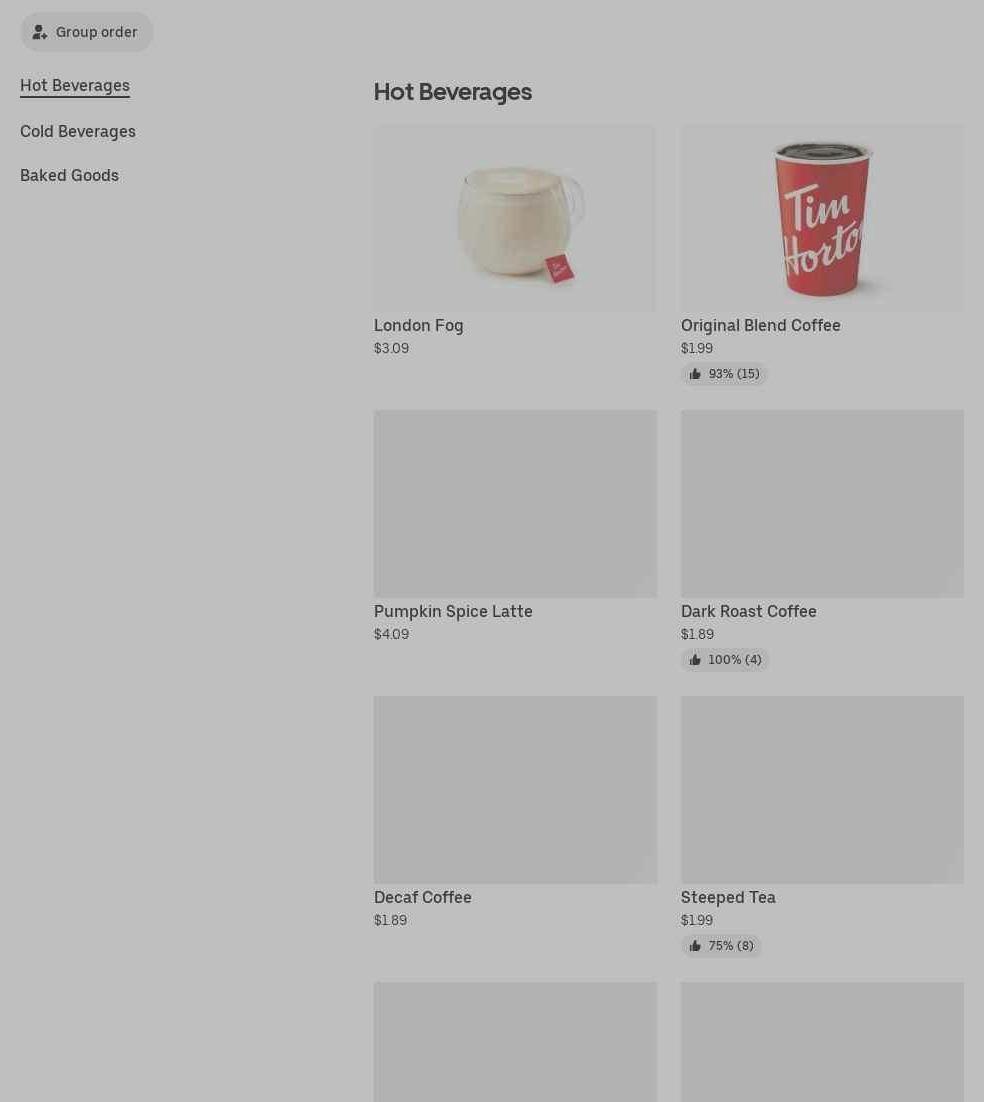Viewport: 984px width, 1102px height.
Task: Click the 93% (15) rating badge
Action: (x=724, y=374)
